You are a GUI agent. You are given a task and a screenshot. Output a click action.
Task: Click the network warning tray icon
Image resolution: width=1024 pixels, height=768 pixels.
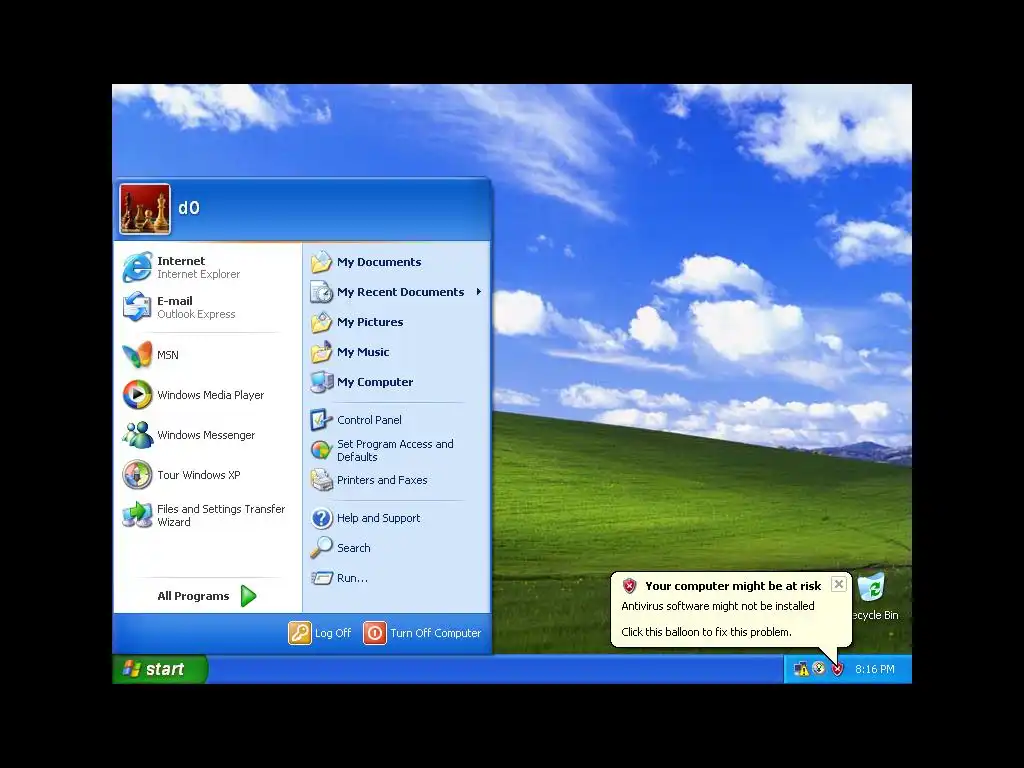click(801, 669)
